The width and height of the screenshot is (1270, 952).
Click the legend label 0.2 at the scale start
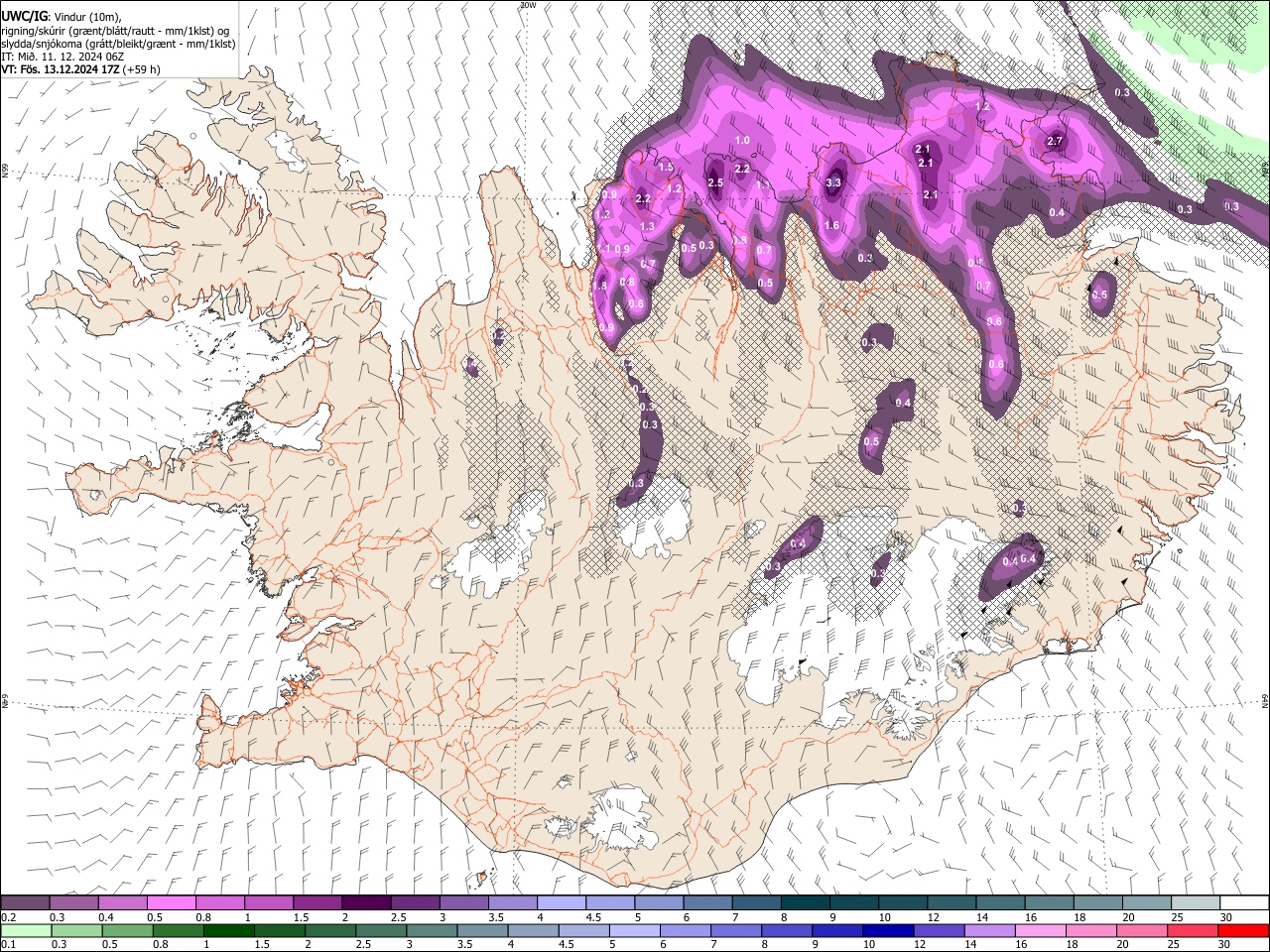tap(8, 917)
